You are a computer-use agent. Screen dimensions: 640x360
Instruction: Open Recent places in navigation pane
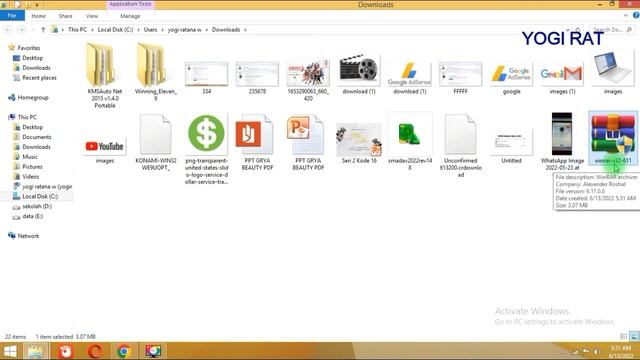[39, 78]
